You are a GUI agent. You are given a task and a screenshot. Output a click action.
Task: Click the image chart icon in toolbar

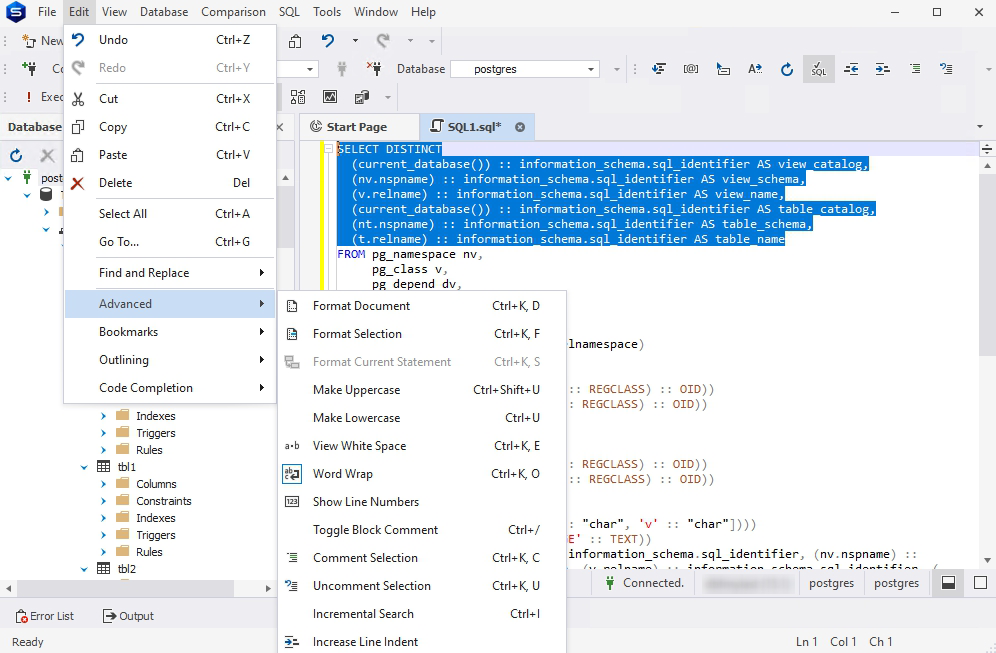330,97
